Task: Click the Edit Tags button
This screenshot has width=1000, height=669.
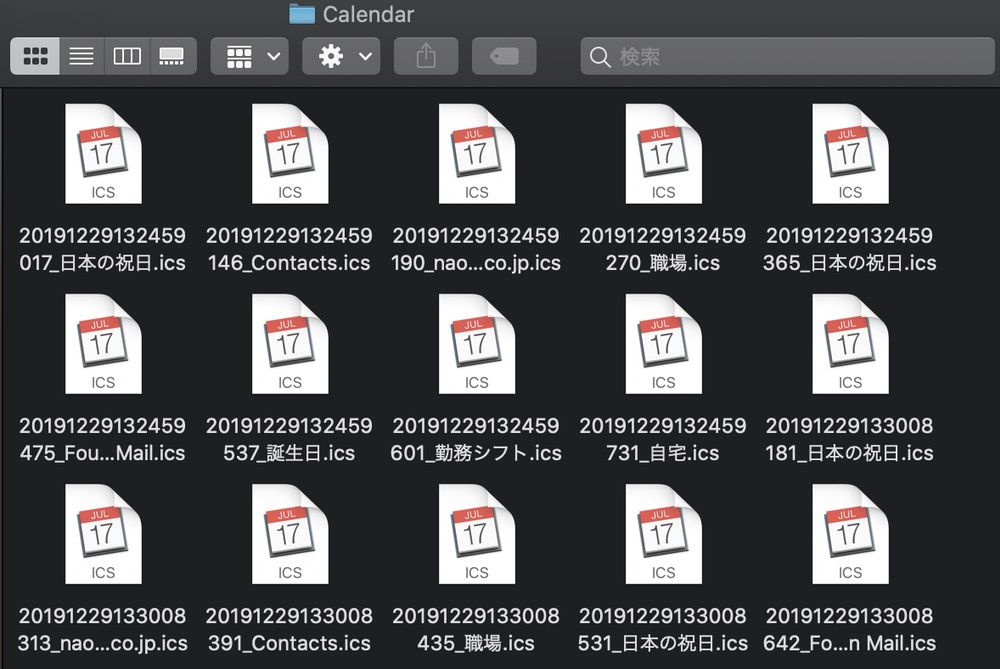Action: [504, 56]
